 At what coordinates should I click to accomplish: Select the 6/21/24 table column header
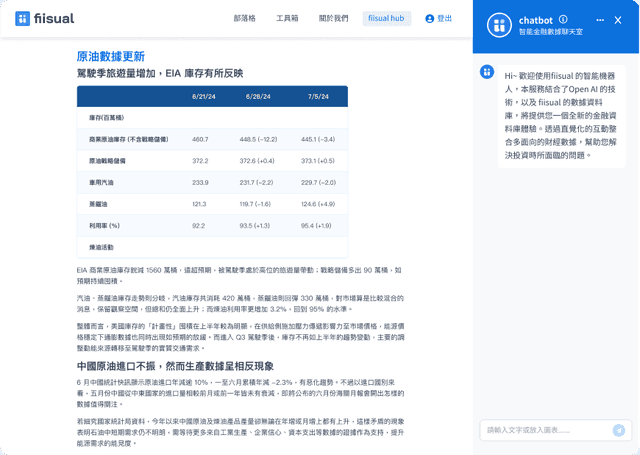click(204, 96)
